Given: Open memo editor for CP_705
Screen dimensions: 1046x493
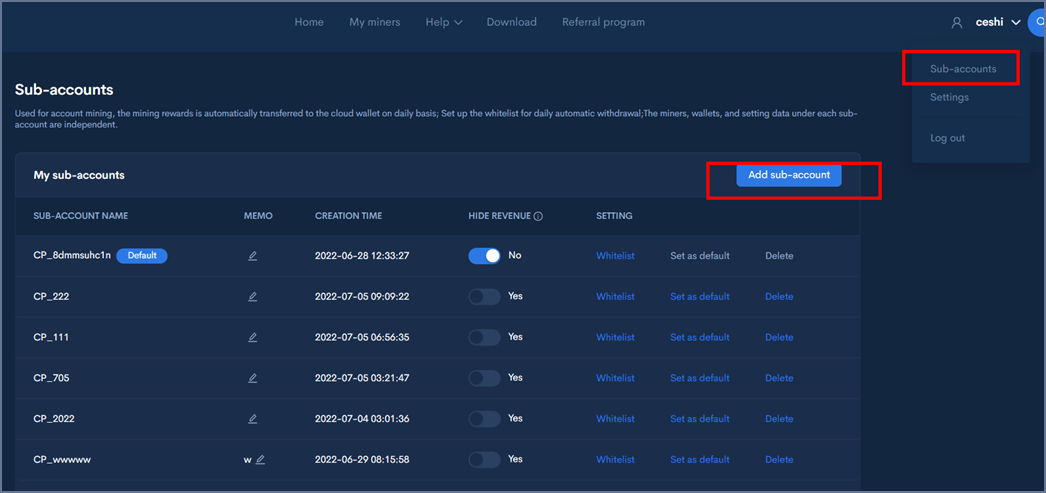Looking at the screenshot, I should 253,379.
